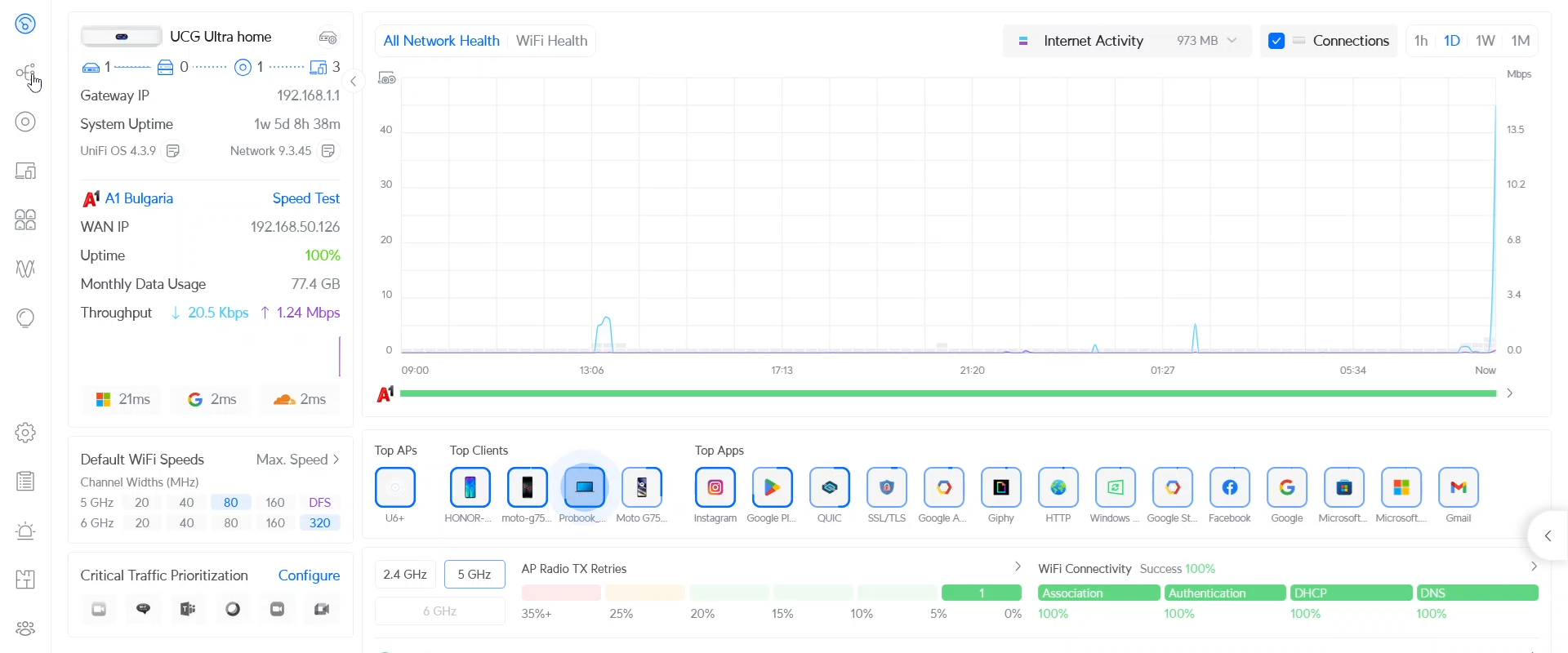Run the Speed Test
This screenshot has height=653, width=1568.
305,198
